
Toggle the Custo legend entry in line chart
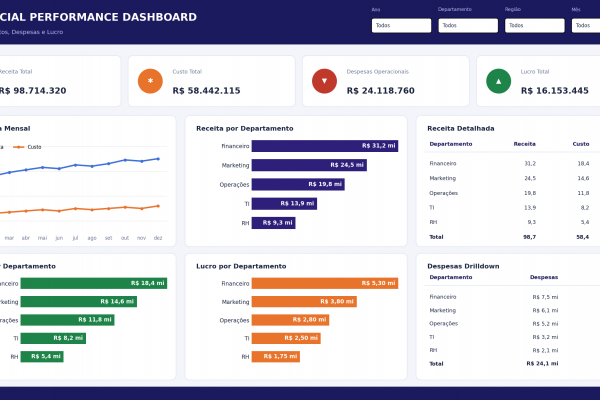(x=27, y=147)
